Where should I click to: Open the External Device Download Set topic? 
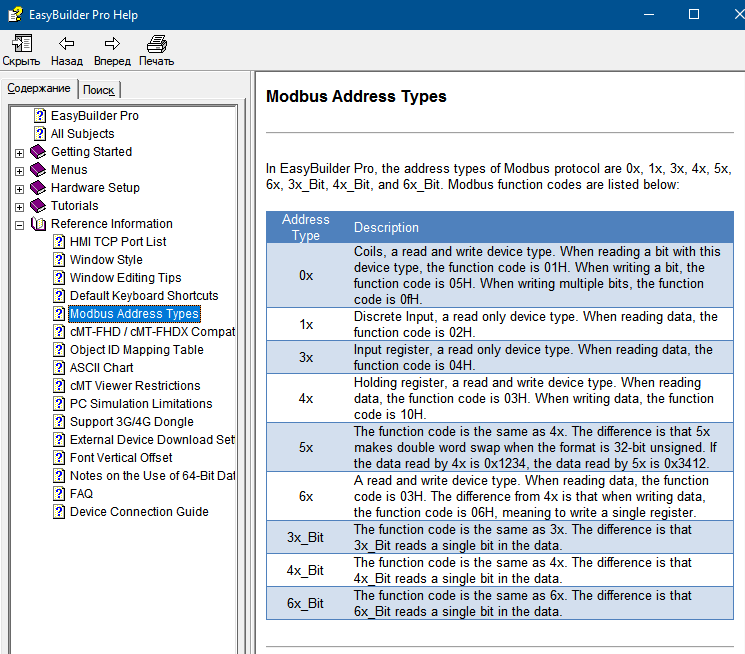click(152, 440)
